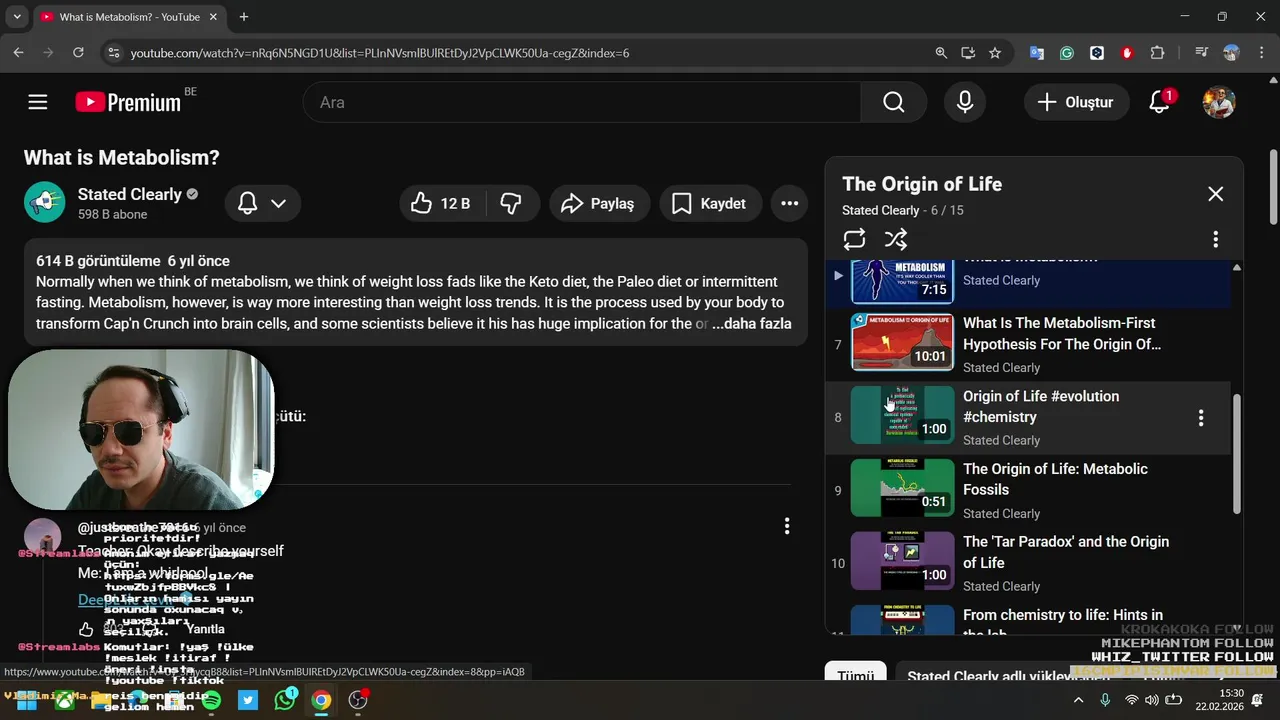Zoom icon in Chrome address bar
The width and height of the screenshot is (1280, 720).
[x=941, y=53]
